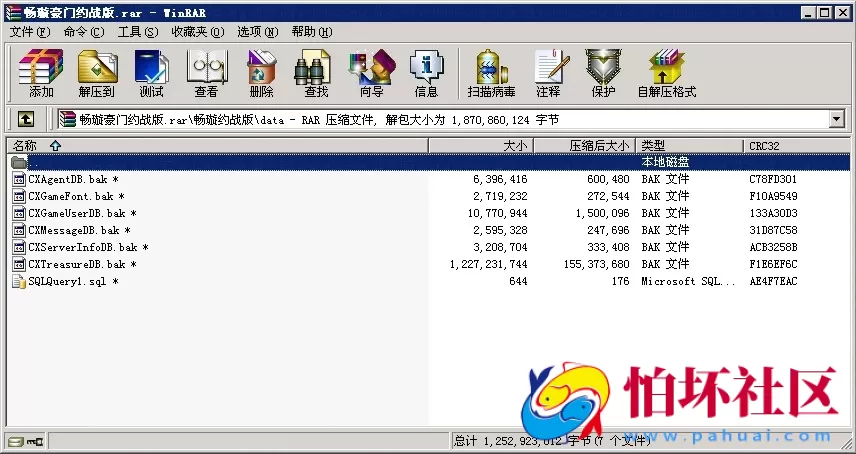Maximize the WinRAR window
Screen dimensions: 856x454
(x=824, y=13)
